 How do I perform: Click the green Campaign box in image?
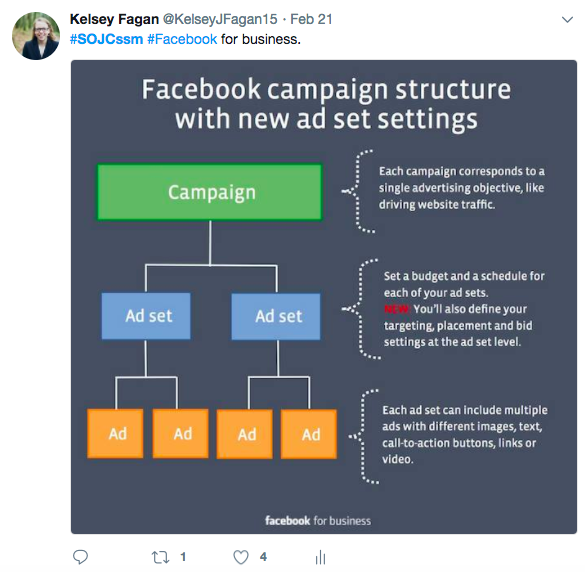210,192
